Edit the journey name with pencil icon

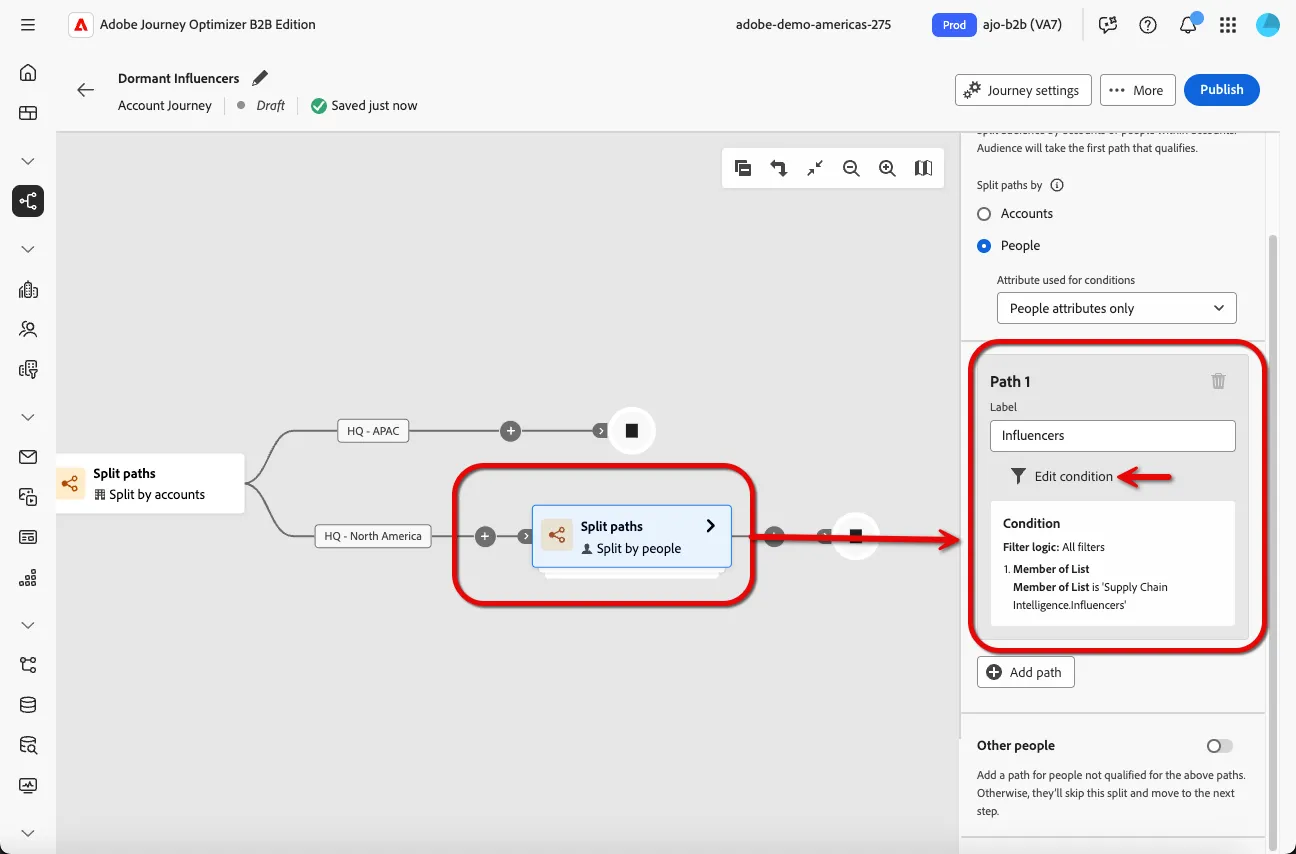260,78
